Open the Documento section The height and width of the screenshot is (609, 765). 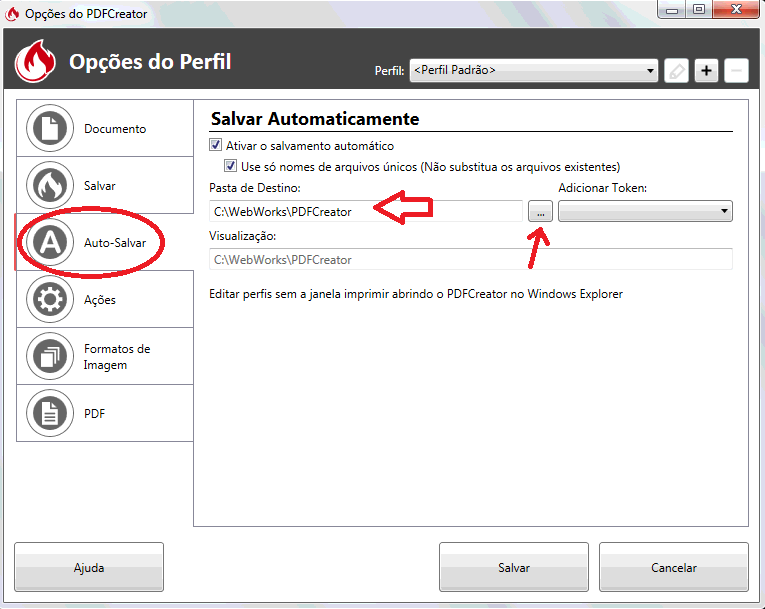pos(105,128)
